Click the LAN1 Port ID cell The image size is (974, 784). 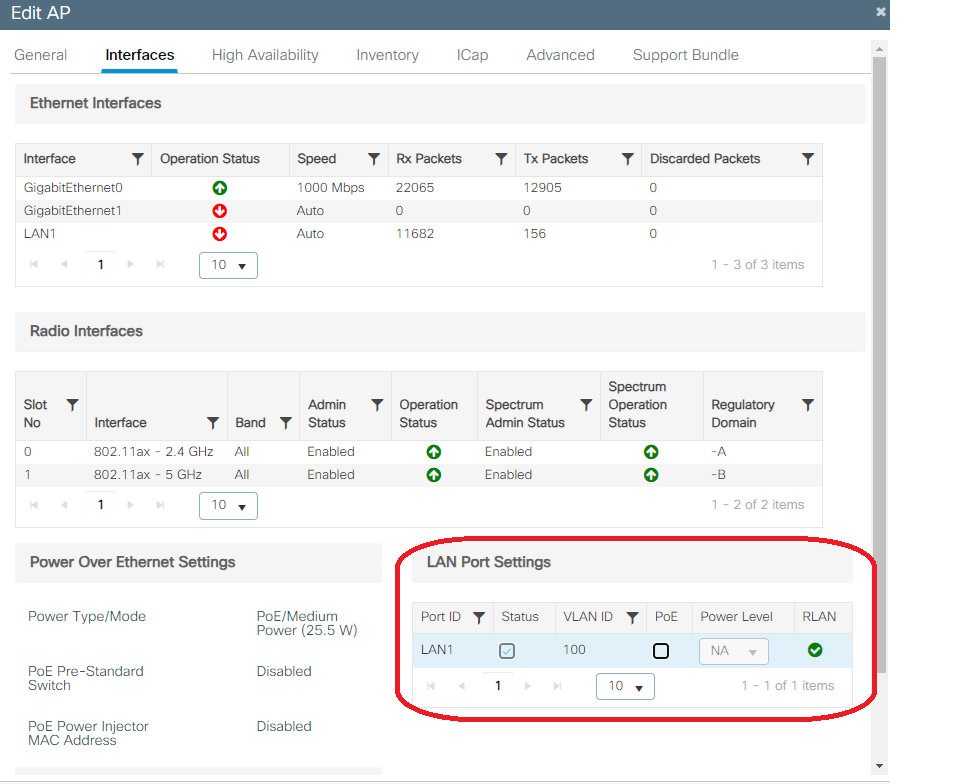tap(437, 650)
